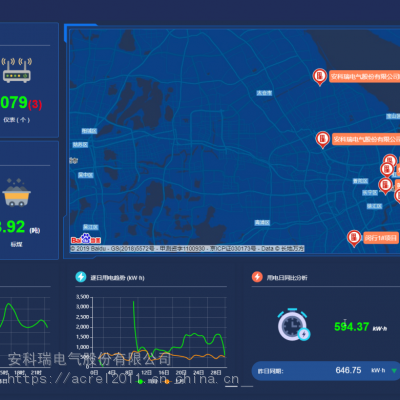Select the second carousel page indicator

[247, 386]
